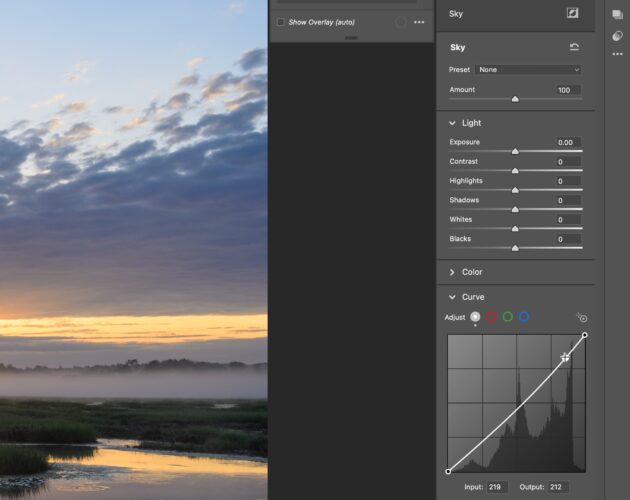
Task: Click the selected curve control point
Action: [565, 357]
